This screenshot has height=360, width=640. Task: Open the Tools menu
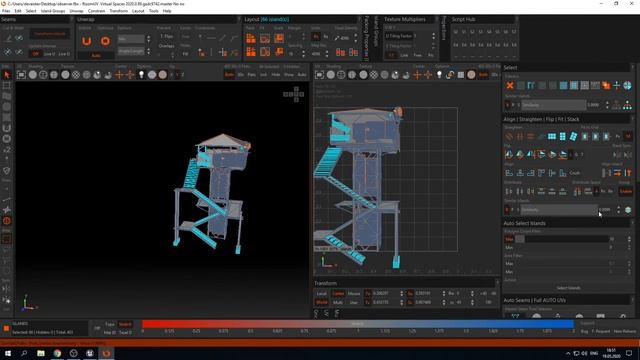pyautogui.click(x=153, y=11)
